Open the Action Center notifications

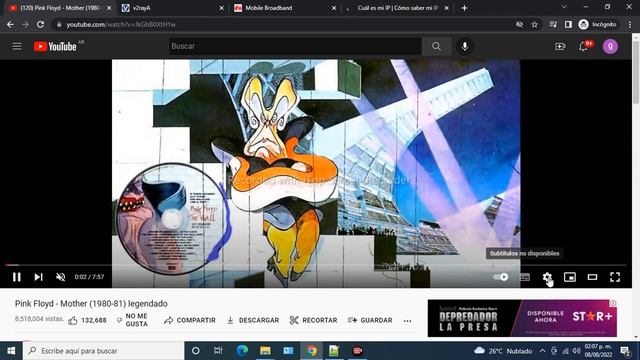tap(625, 351)
